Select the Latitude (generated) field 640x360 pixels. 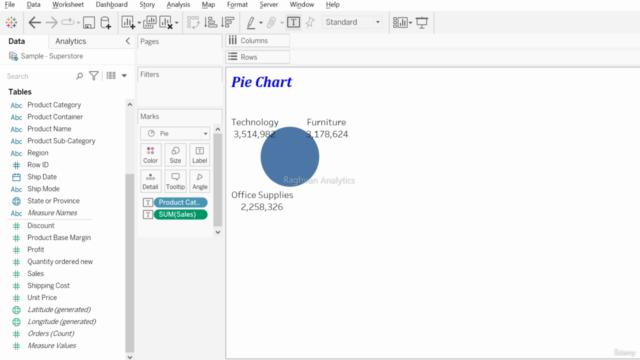pyautogui.click(x=59, y=309)
